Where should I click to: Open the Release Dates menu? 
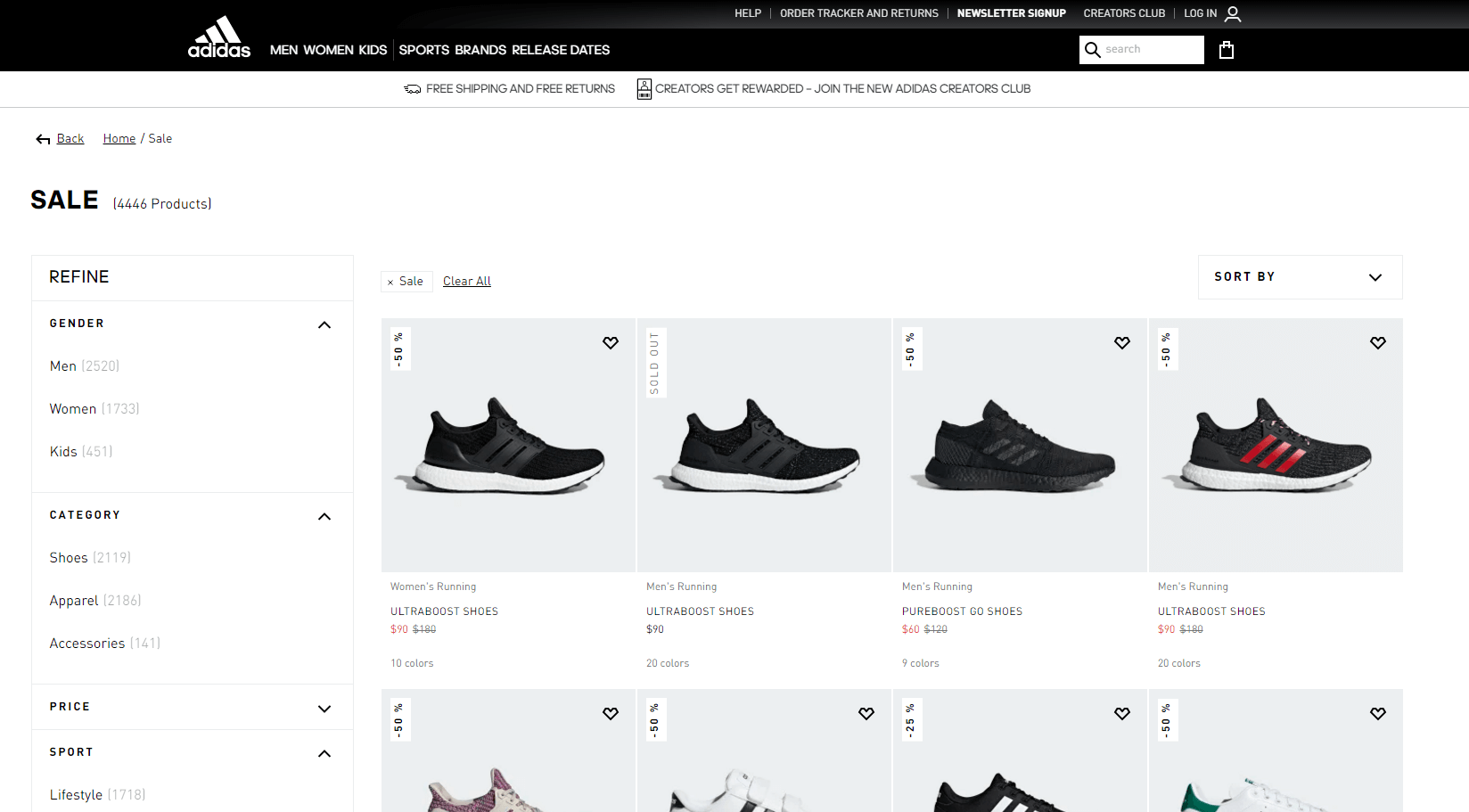(561, 50)
